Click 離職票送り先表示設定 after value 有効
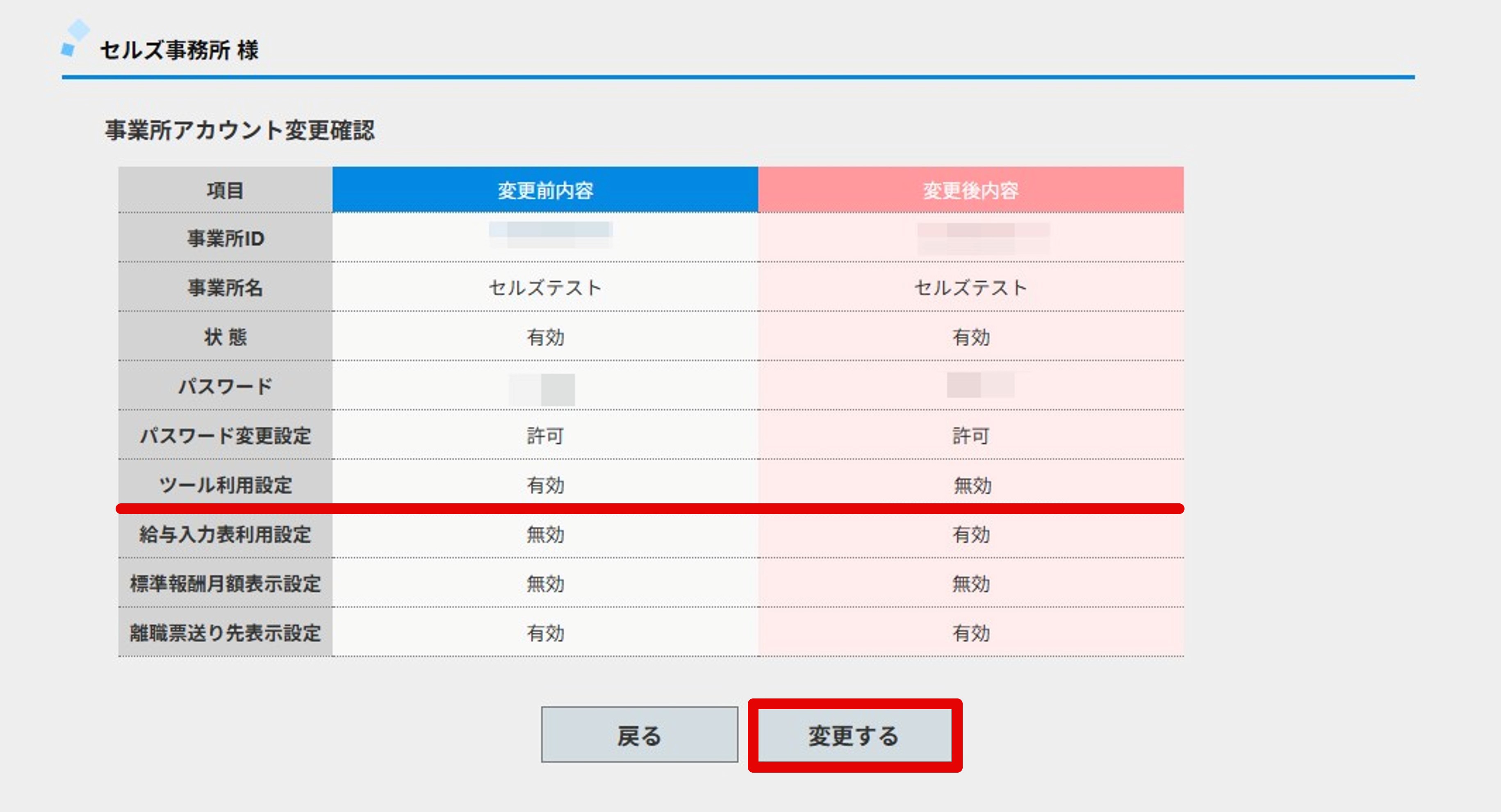This screenshot has width=1501, height=812. click(971, 632)
